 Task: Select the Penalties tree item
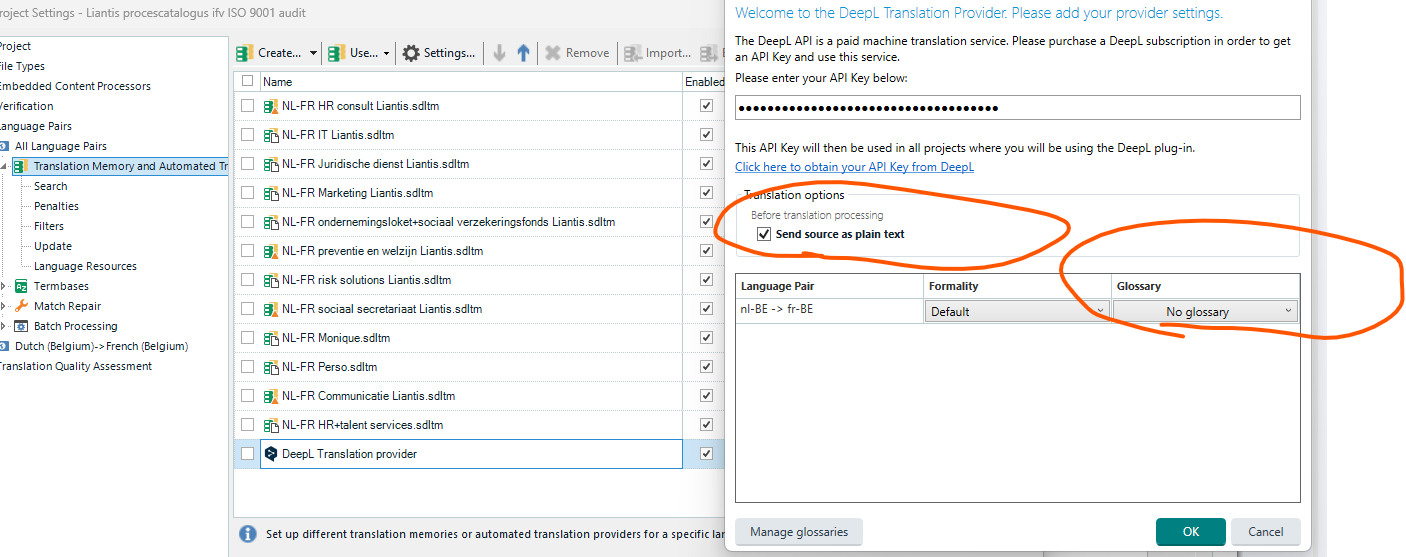pos(56,206)
